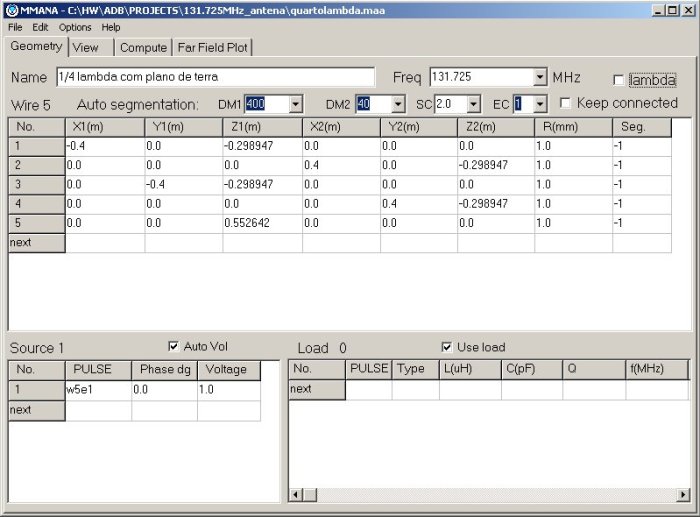Click the DM2 value field 40
Viewport: 700px width, 517px height.
[x=374, y=104]
